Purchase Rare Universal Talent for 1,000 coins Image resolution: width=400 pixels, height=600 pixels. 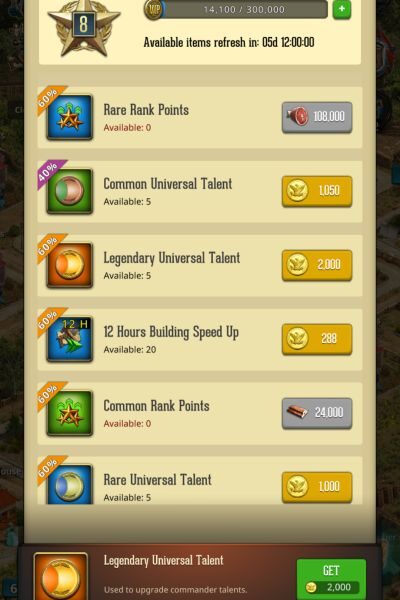[x=317, y=487]
